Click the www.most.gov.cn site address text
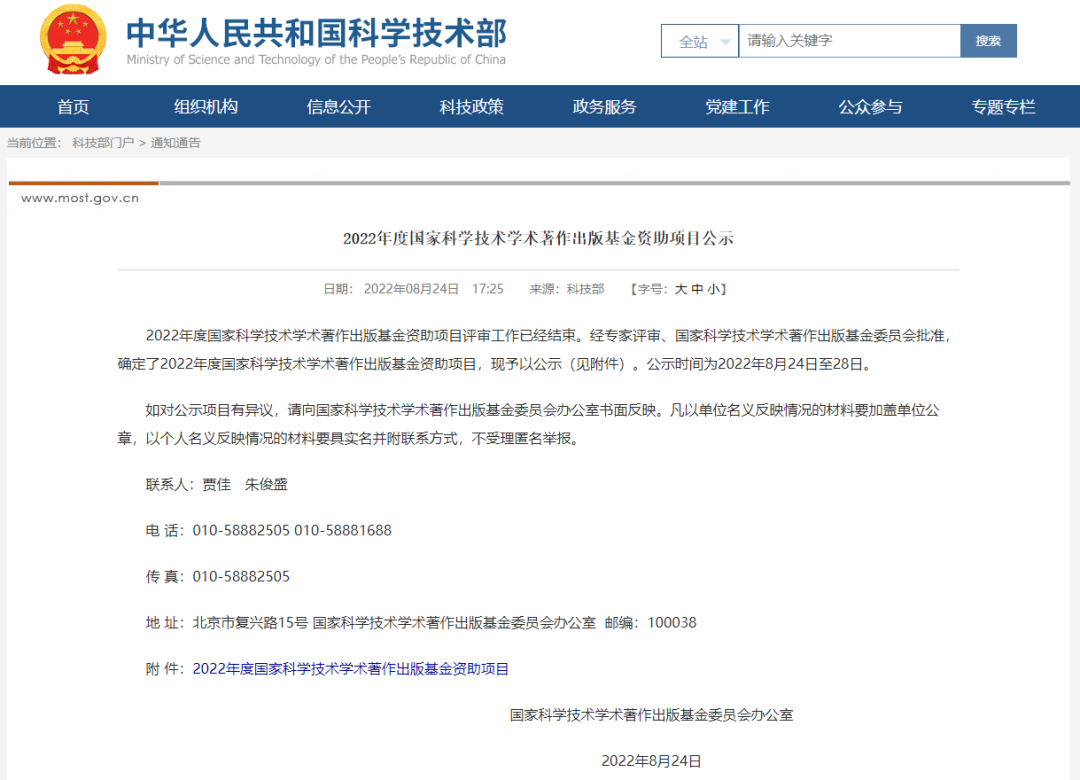 (x=80, y=198)
